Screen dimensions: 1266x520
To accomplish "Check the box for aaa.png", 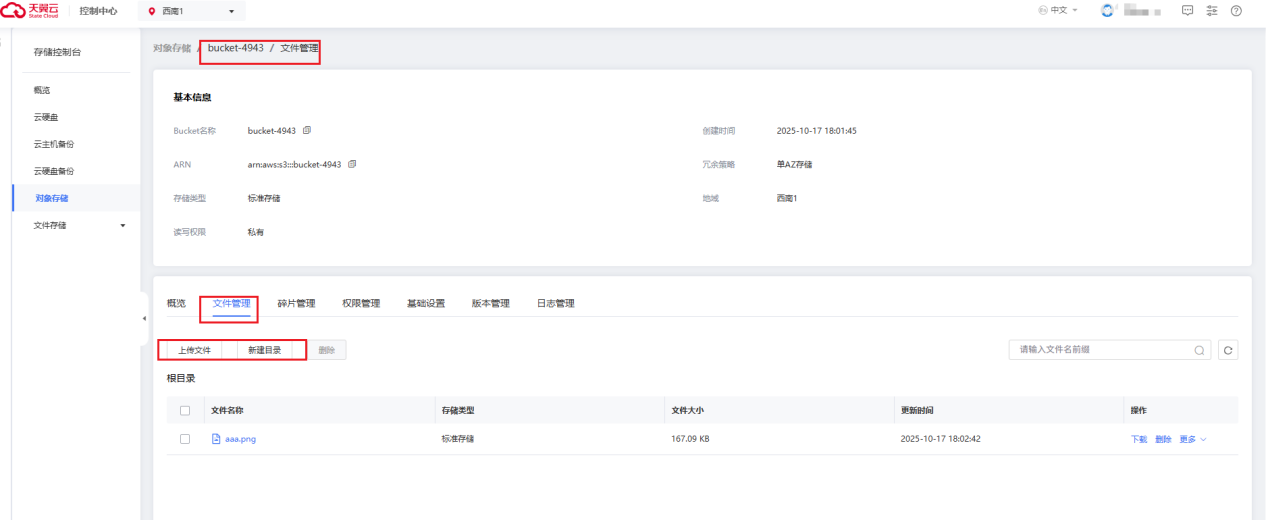I will coord(185,438).
